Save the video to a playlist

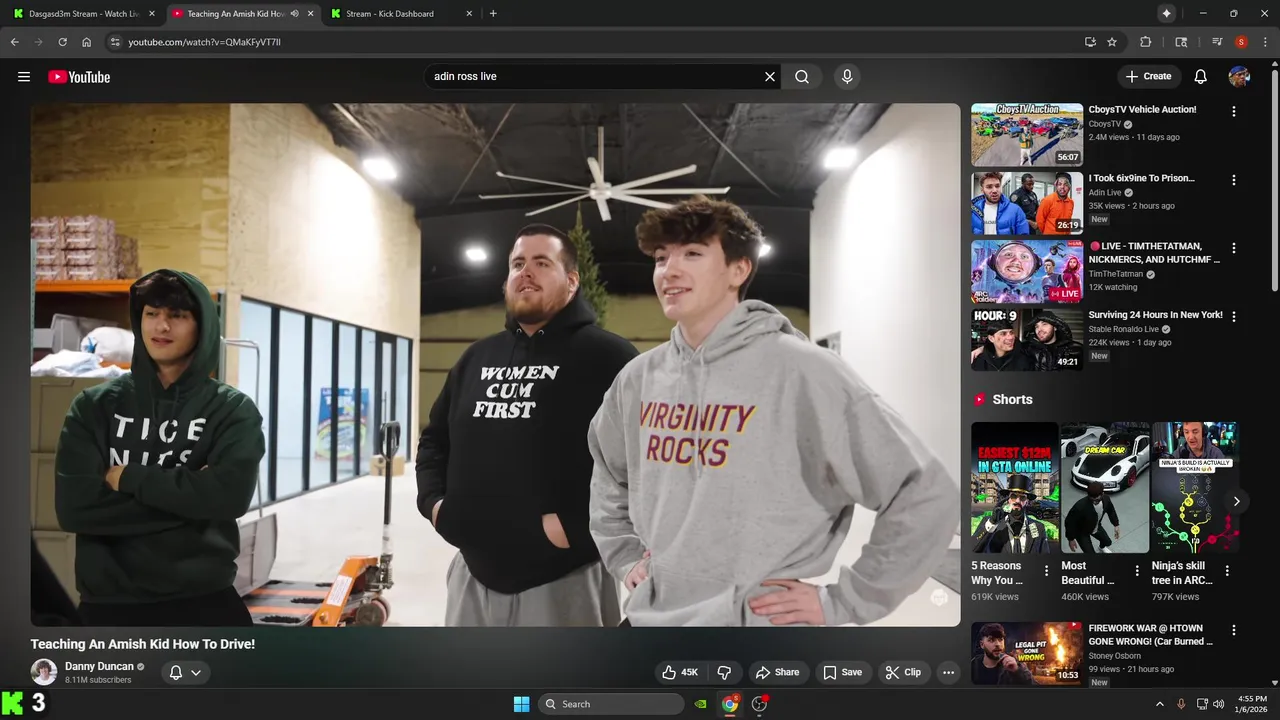(x=842, y=672)
